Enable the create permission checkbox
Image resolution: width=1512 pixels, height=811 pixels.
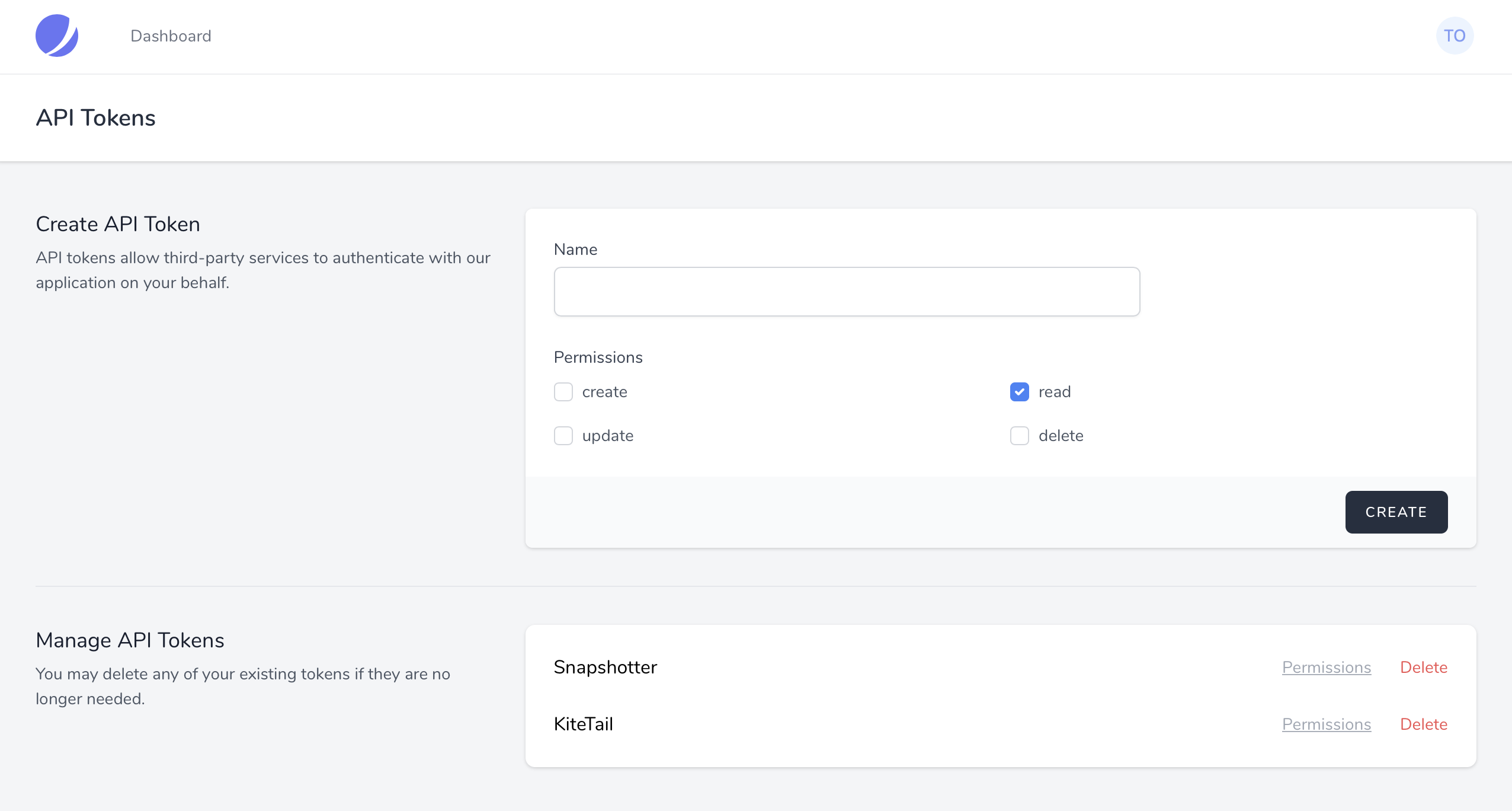(x=564, y=391)
